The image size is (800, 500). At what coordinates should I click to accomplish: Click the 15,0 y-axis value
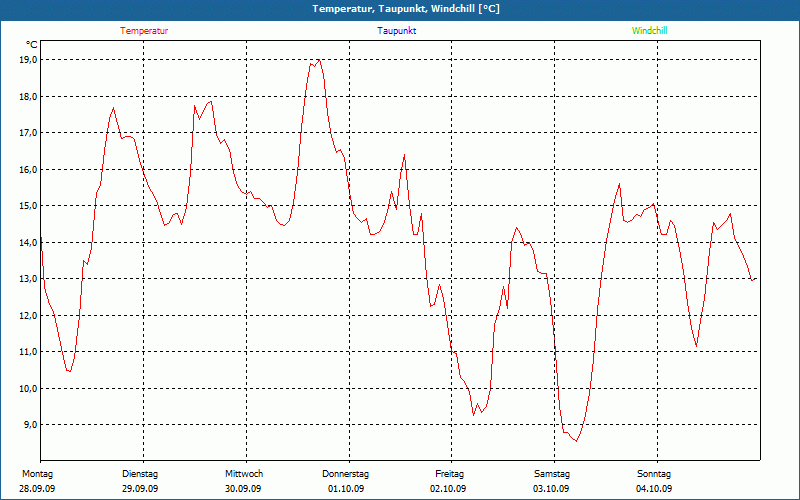(29, 206)
